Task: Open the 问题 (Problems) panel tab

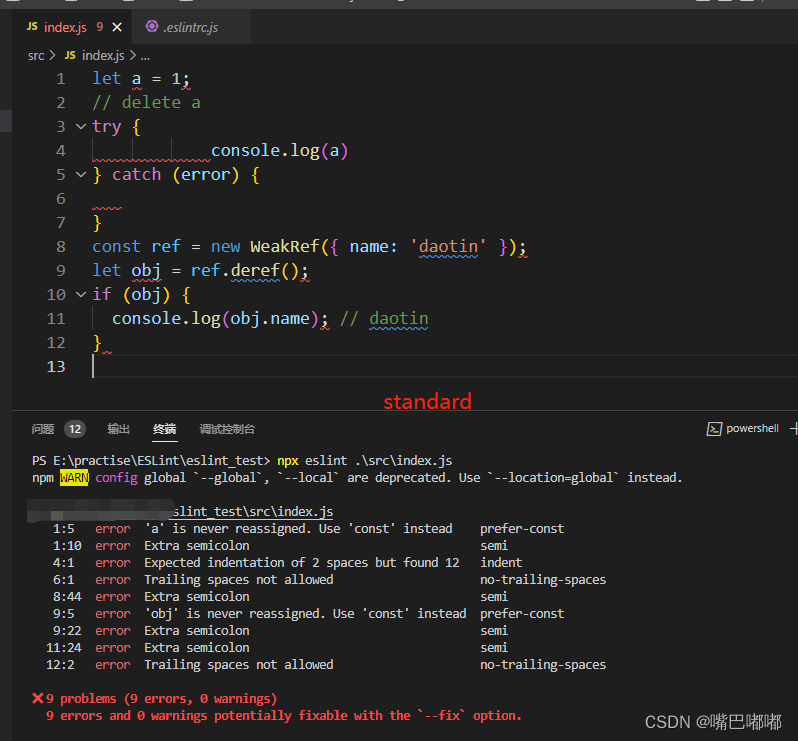Action: [43, 429]
